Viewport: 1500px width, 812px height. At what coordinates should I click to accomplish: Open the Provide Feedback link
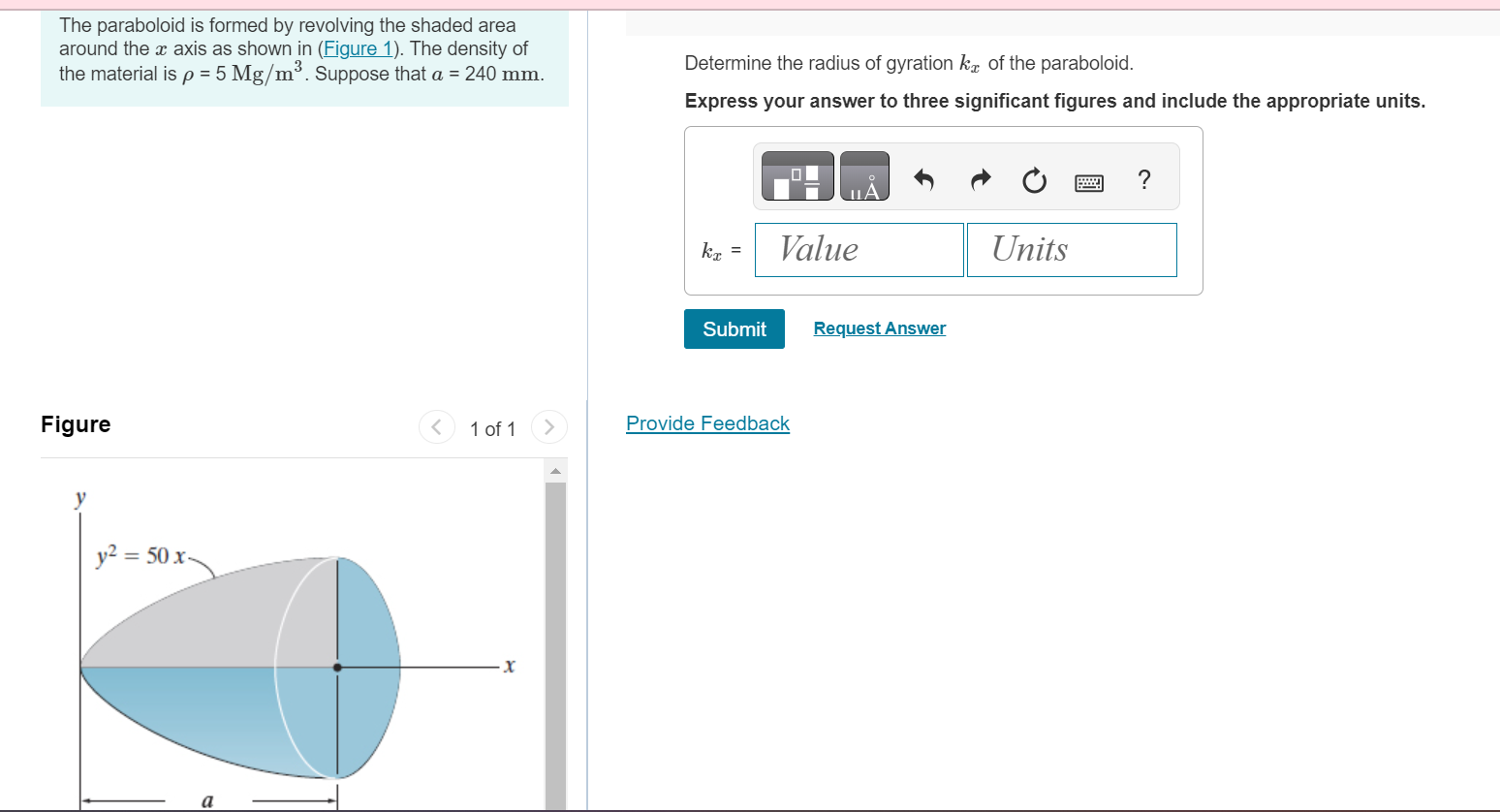point(707,423)
